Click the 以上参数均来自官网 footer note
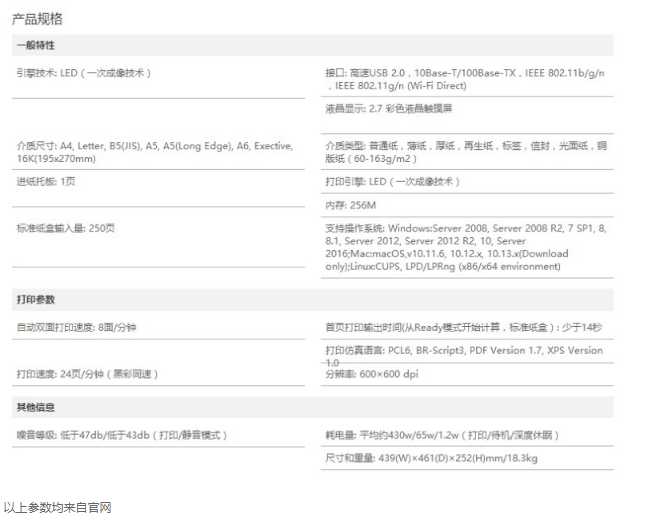This screenshot has width=671, height=524. (57, 508)
